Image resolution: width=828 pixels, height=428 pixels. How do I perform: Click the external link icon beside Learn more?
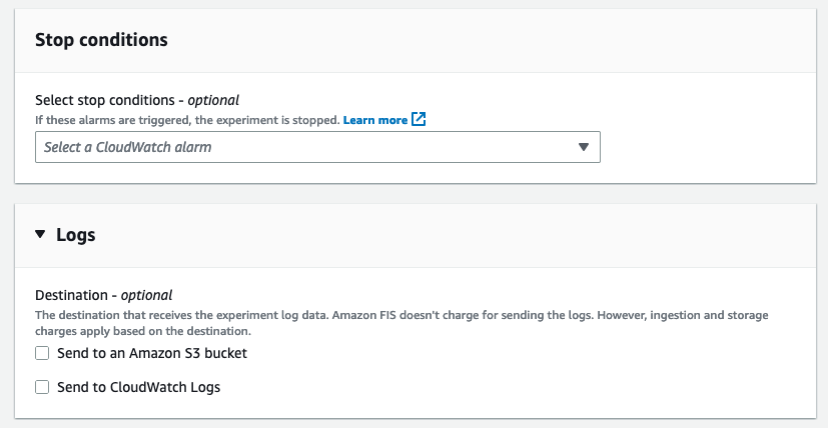pyautogui.click(x=419, y=120)
